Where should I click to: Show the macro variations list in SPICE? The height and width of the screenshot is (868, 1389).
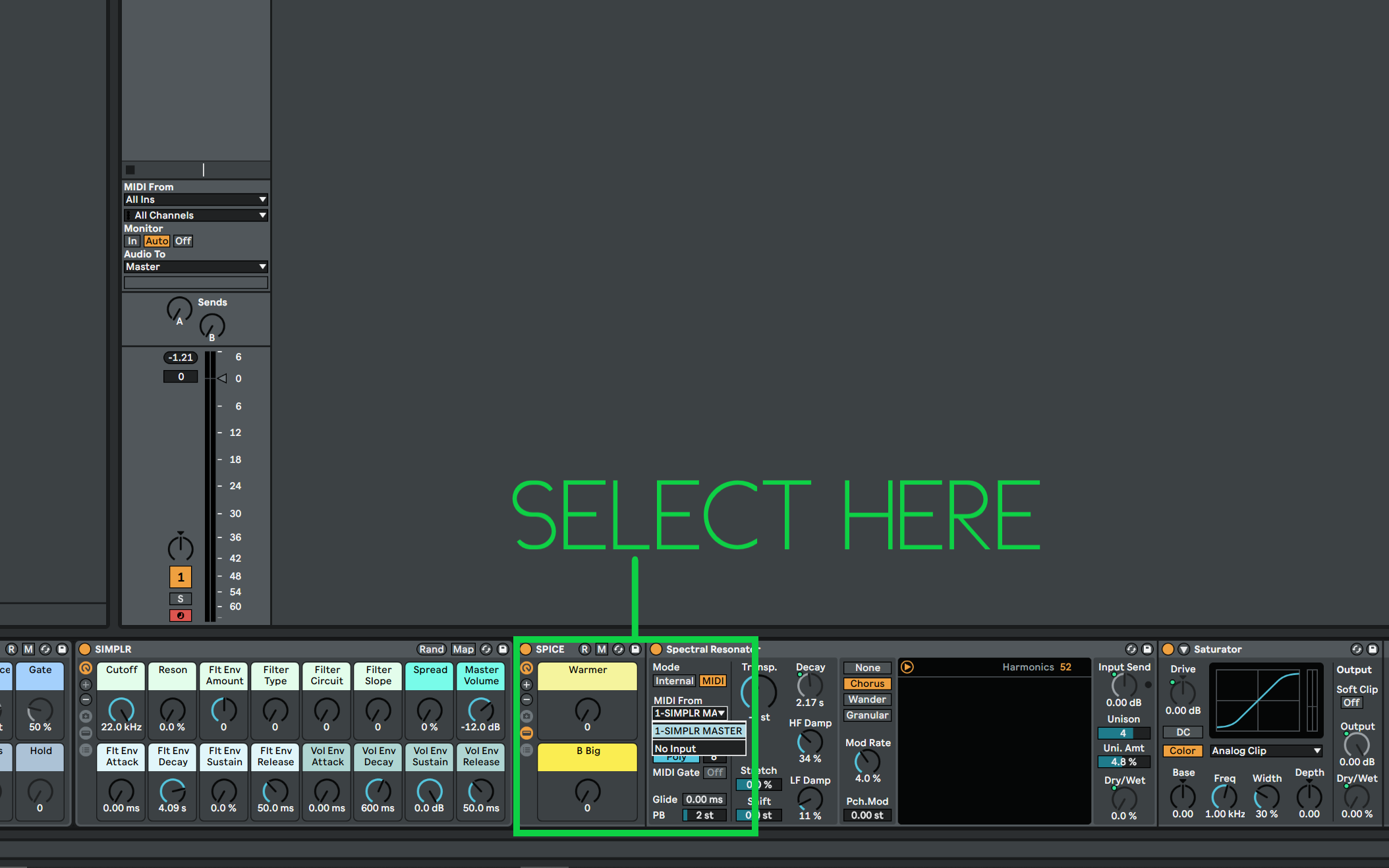(526, 749)
